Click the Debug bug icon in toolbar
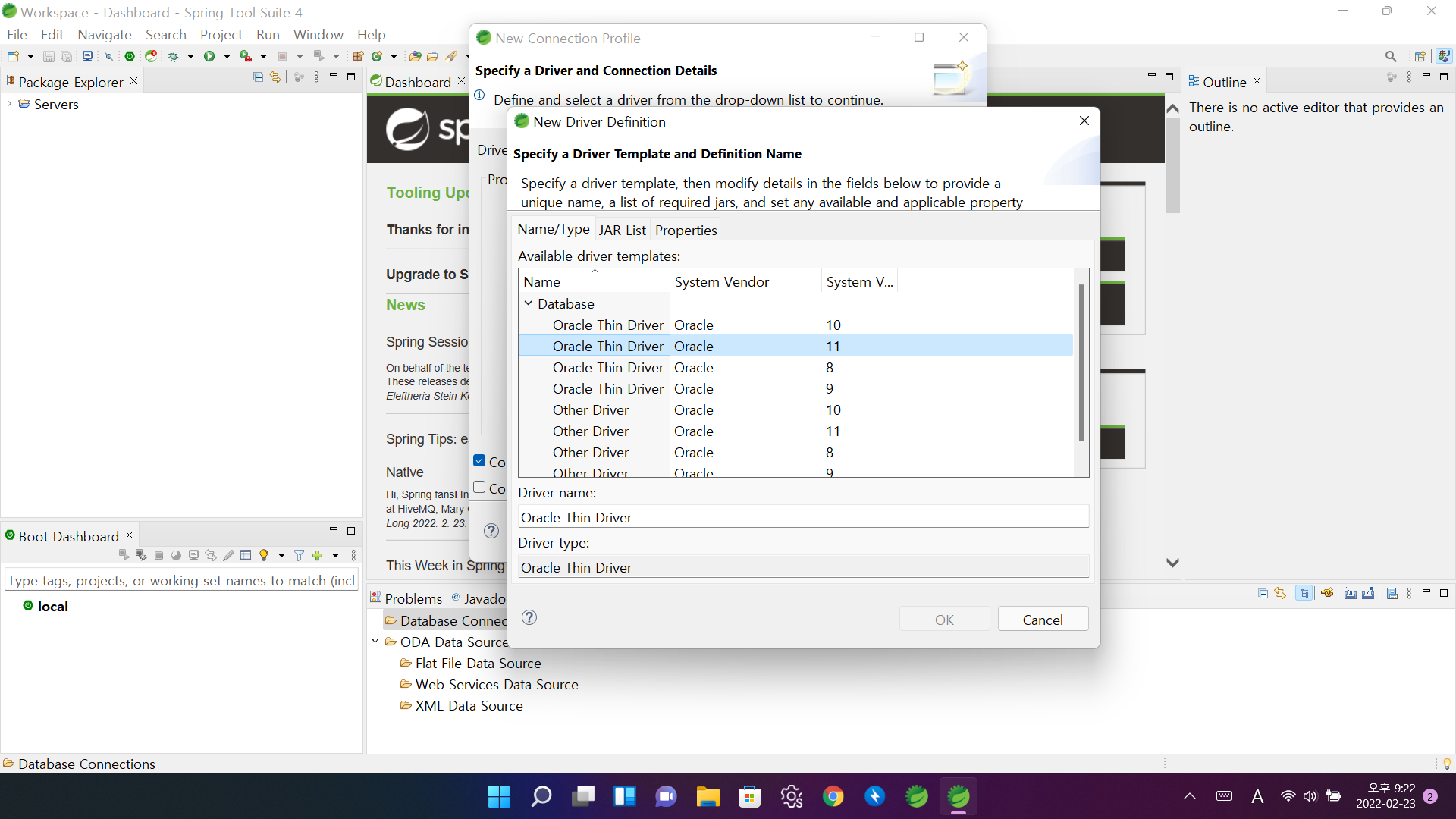 pyautogui.click(x=174, y=56)
